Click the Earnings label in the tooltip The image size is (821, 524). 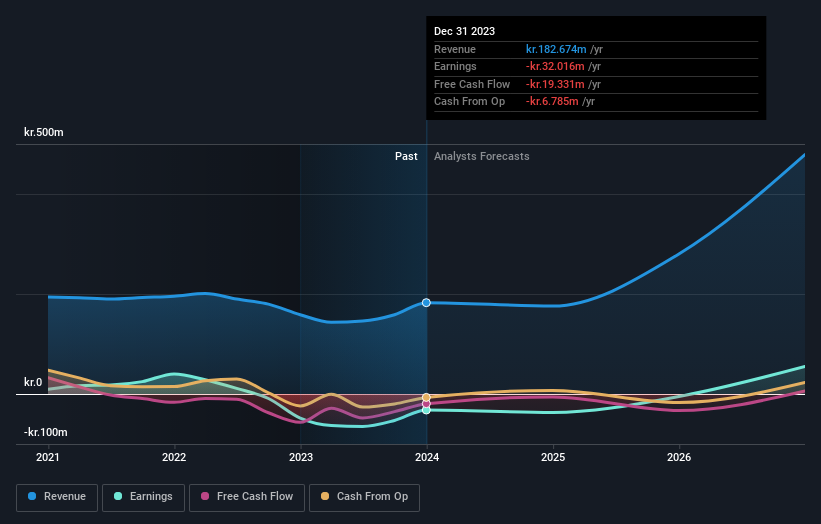[455, 66]
